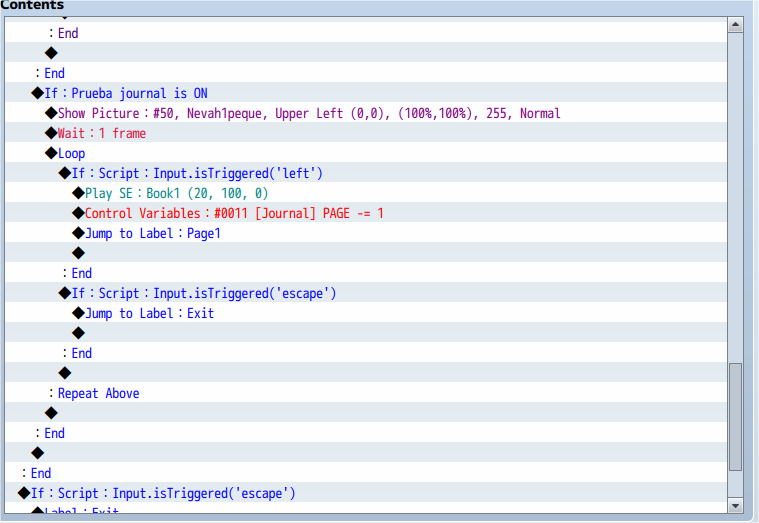Select 'Jump to Label : Page1' command
The height and width of the screenshot is (523, 759).
[x=365, y=233]
